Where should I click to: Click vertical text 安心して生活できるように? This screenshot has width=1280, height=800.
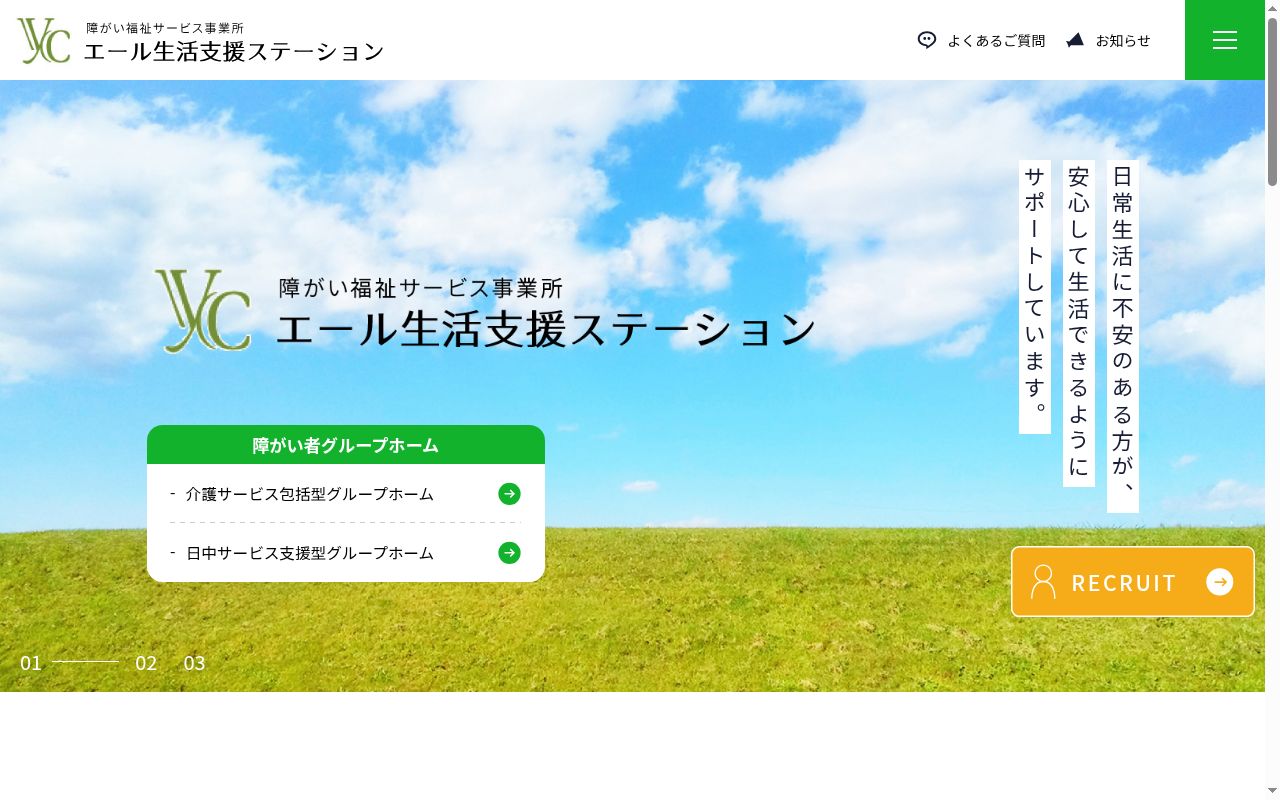[x=1079, y=323]
